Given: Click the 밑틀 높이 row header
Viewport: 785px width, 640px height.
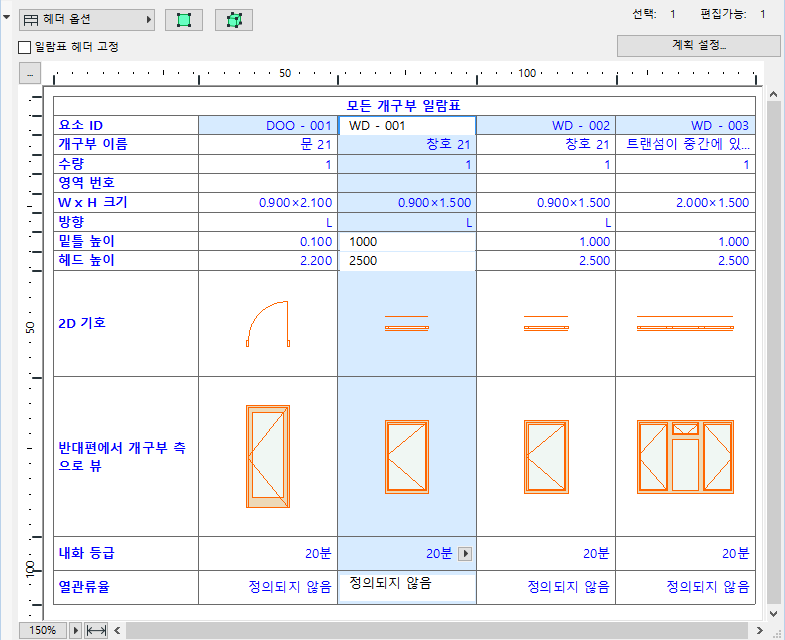Looking at the screenshot, I should (126, 241).
